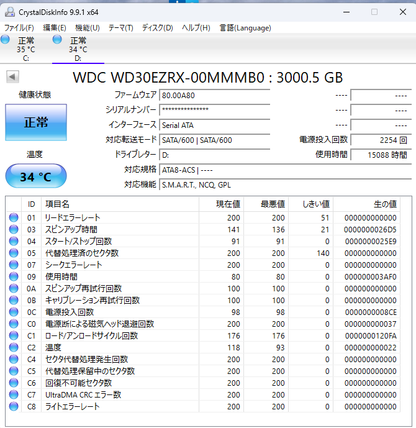Click the 現在値 column header
Viewport: 416px width, 428px height.
[x=221, y=204]
